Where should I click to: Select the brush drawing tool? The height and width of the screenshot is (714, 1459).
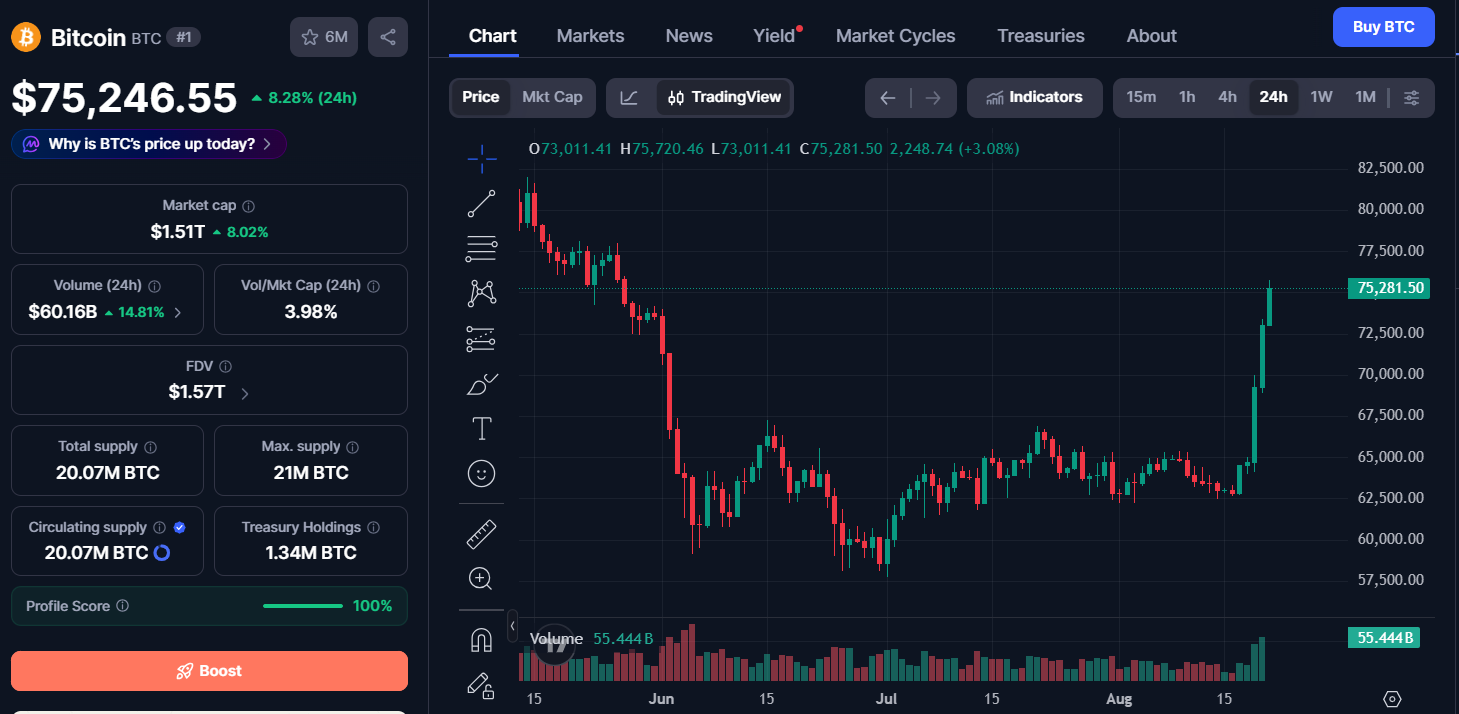click(x=482, y=384)
